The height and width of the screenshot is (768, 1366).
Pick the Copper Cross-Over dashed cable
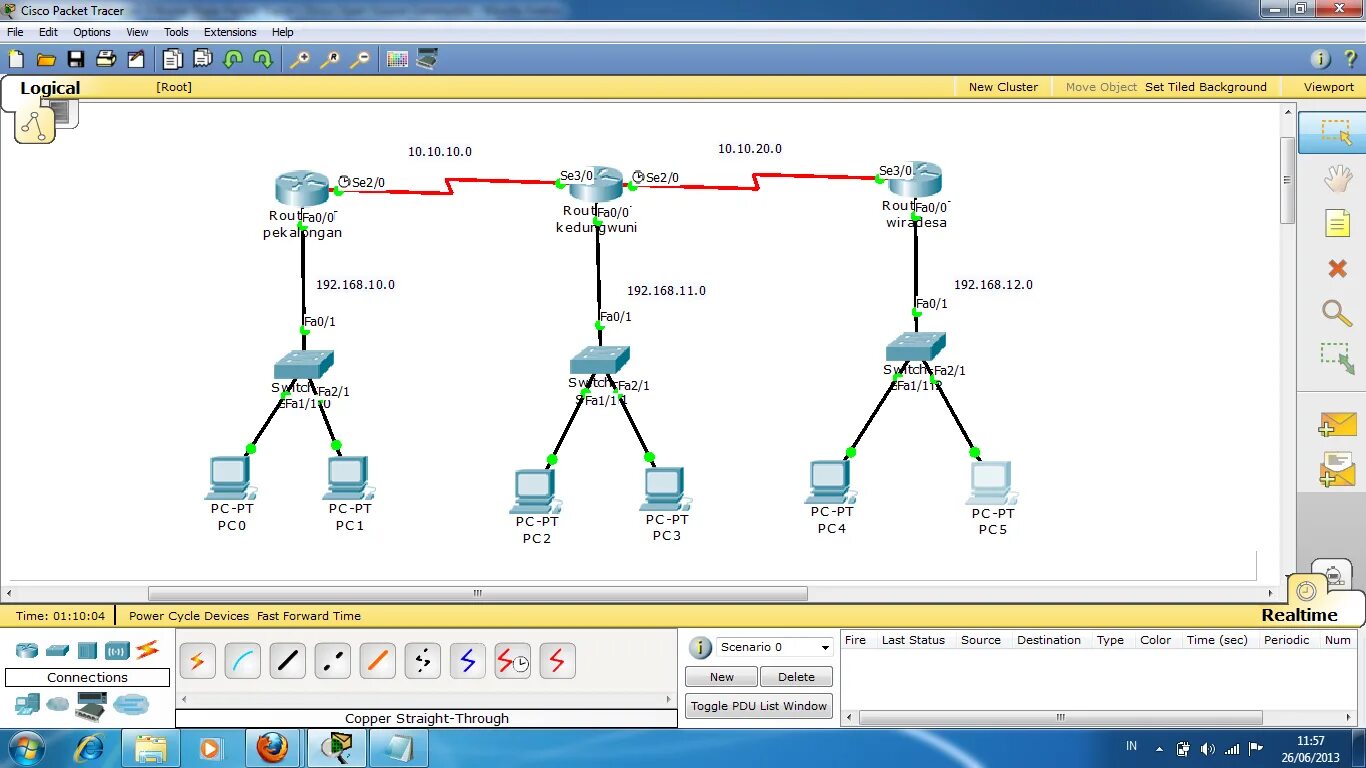click(x=332, y=661)
